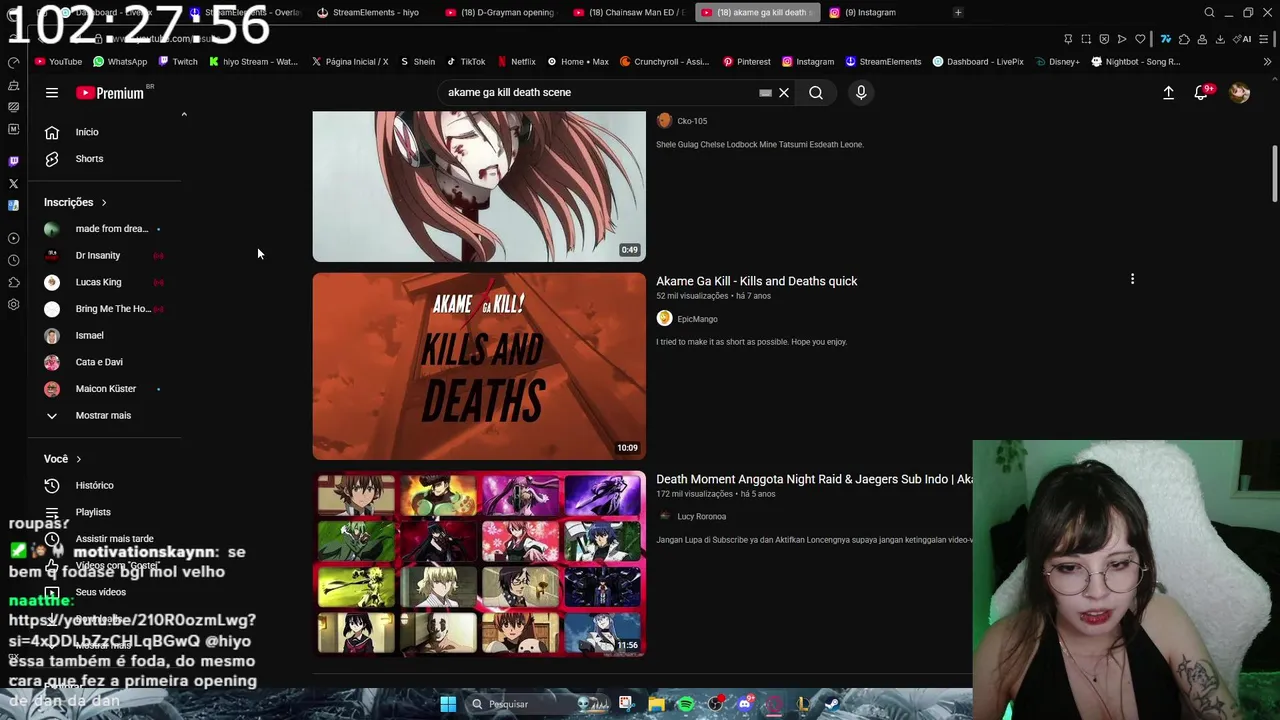
Task: Open the 0:49 video thumbnail
Action: [479, 186]
